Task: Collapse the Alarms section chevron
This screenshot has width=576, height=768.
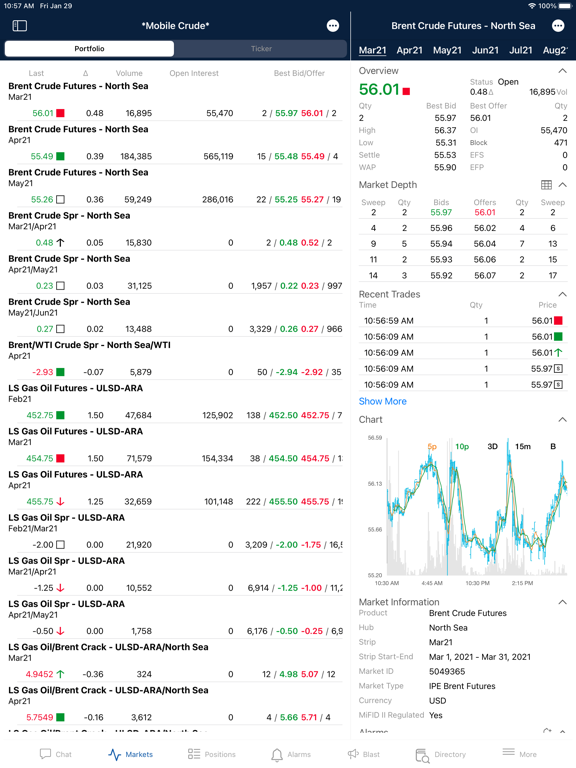Action: coord(562,732)
